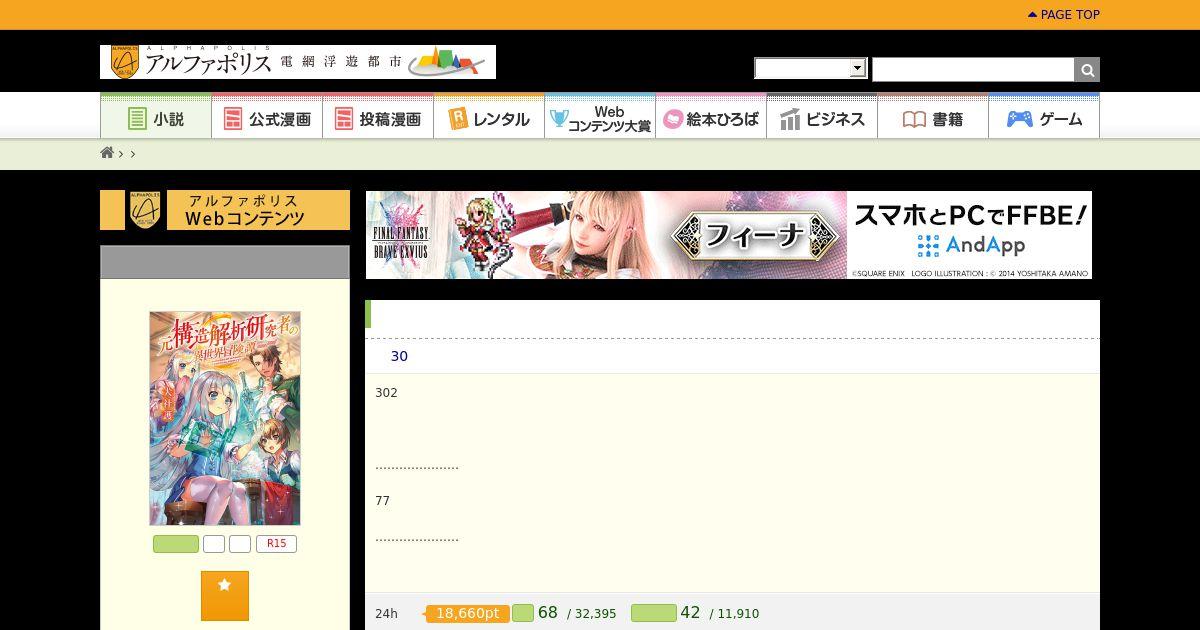Select the number 30 heading text
This screenshot has height=630, width=1200.
tap(399, 356)
